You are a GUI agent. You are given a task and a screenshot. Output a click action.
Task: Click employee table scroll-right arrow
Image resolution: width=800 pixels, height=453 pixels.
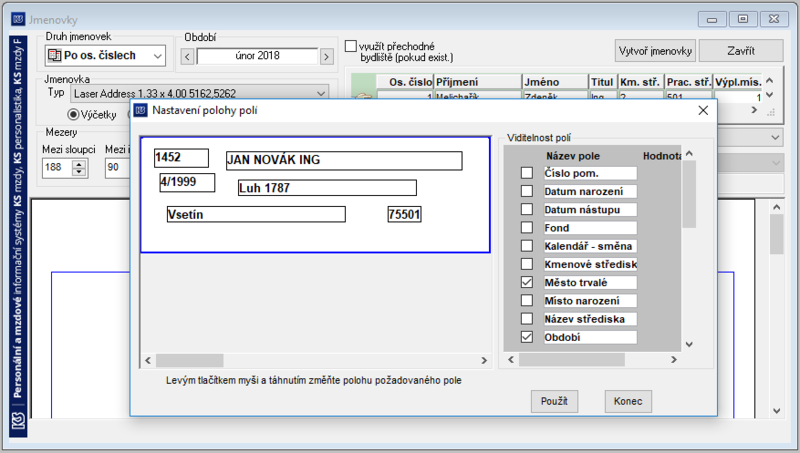click(754, 110)
